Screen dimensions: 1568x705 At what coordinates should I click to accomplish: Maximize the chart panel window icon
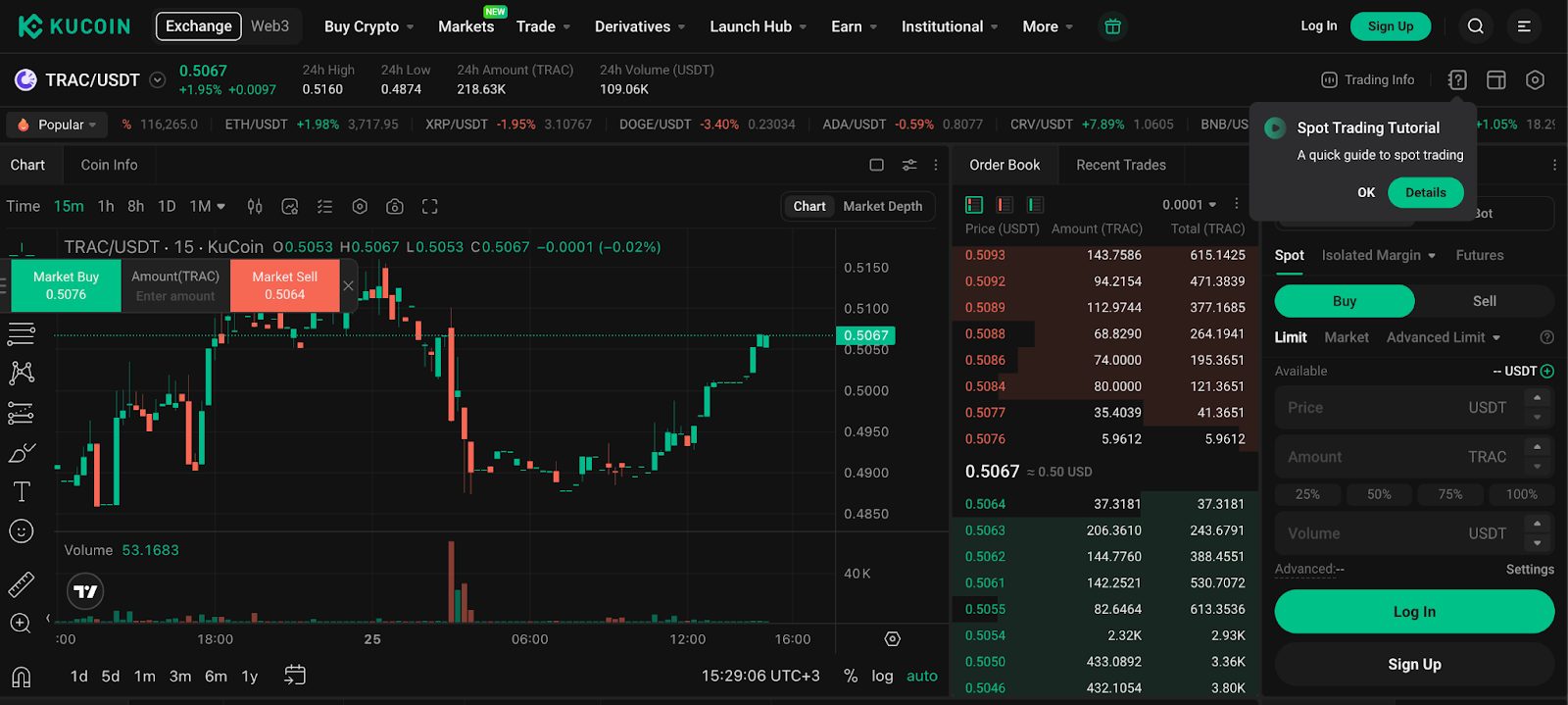click(876, 165)
